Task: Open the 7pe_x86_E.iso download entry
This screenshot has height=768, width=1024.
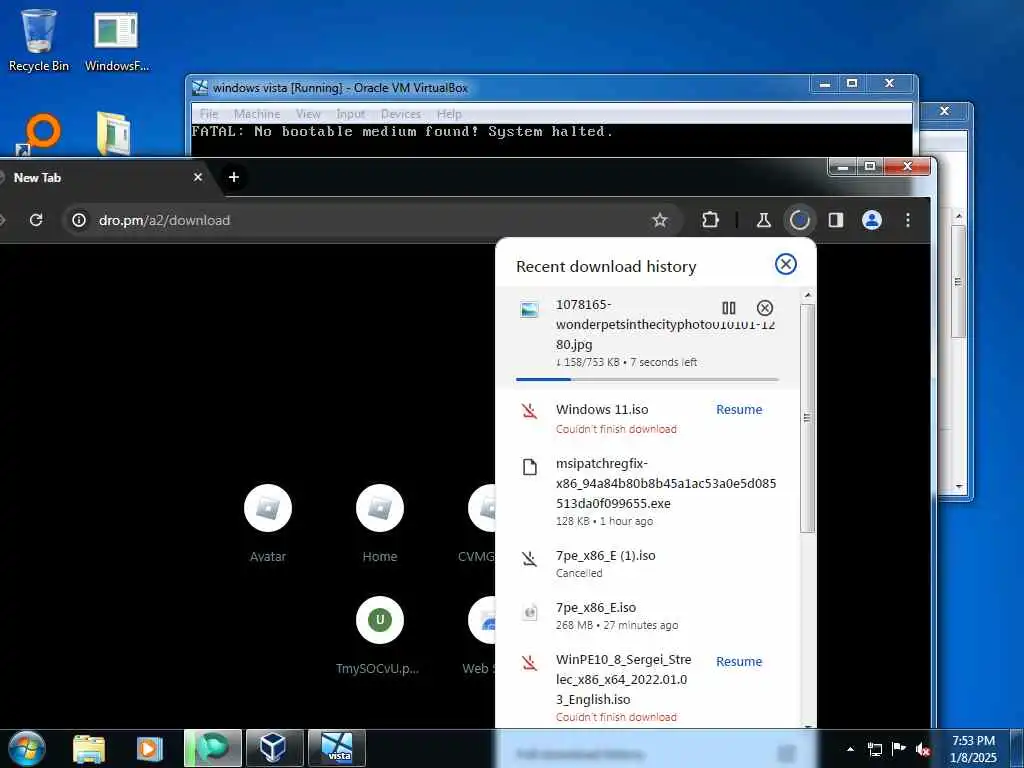Action: (648, 616)
